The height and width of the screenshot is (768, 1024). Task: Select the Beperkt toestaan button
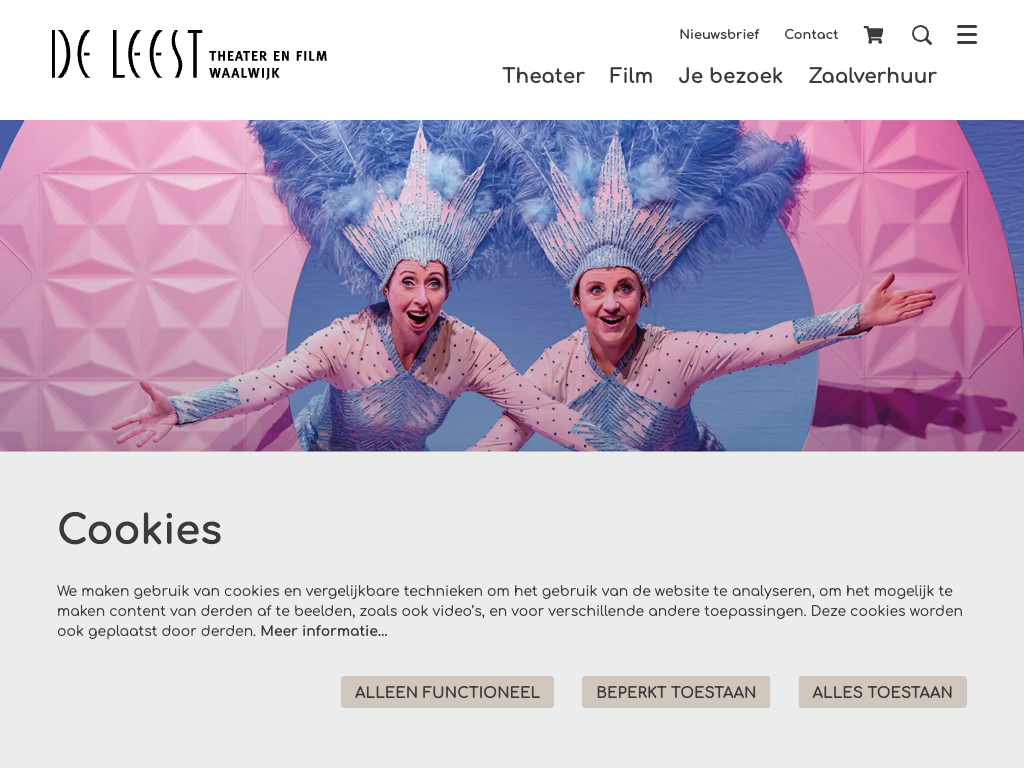point(676,692)
